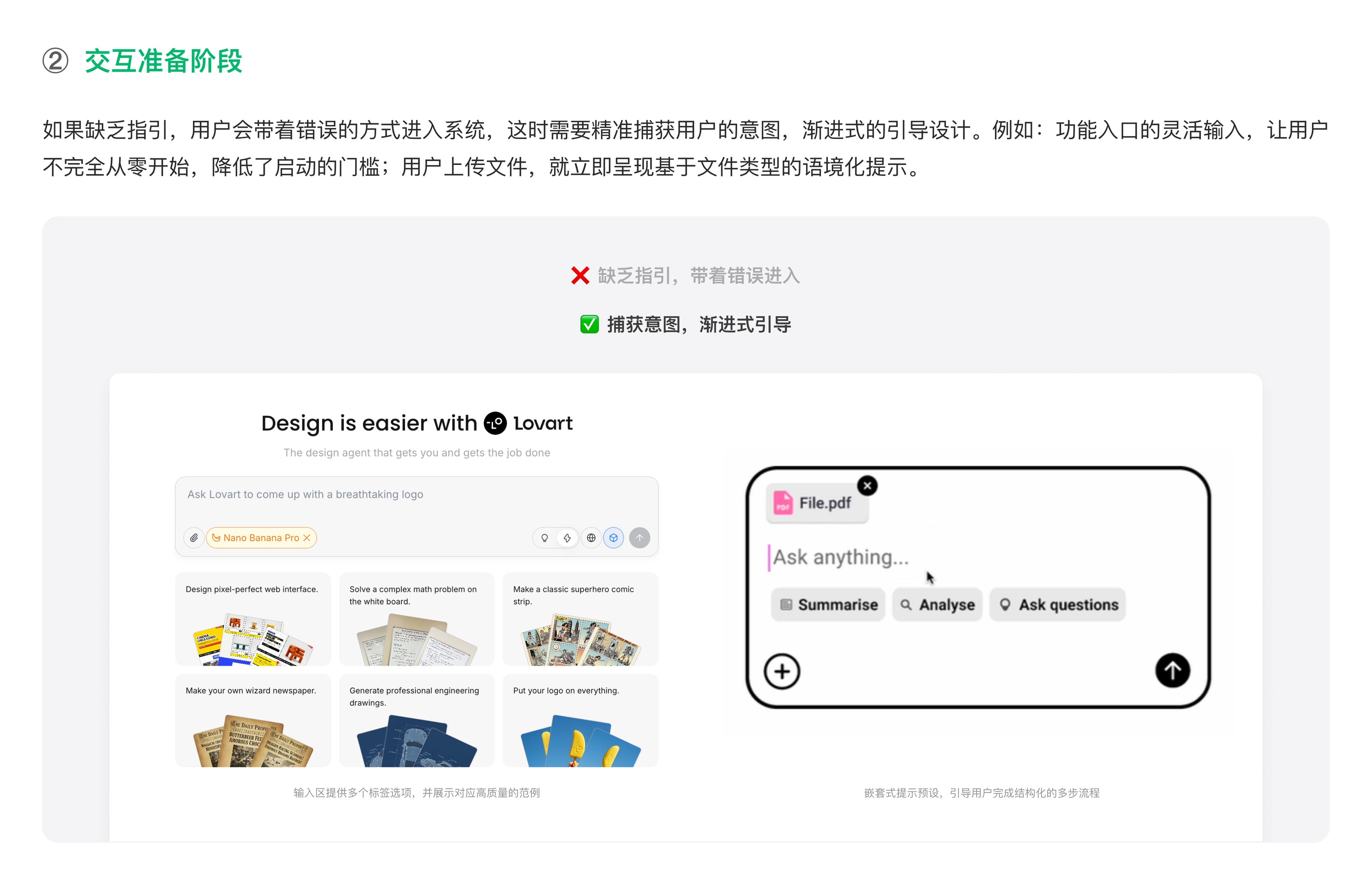Click the Design is easier with heading
The image size is (1372, 885).
pyautogui.click(x=369, y=423)
